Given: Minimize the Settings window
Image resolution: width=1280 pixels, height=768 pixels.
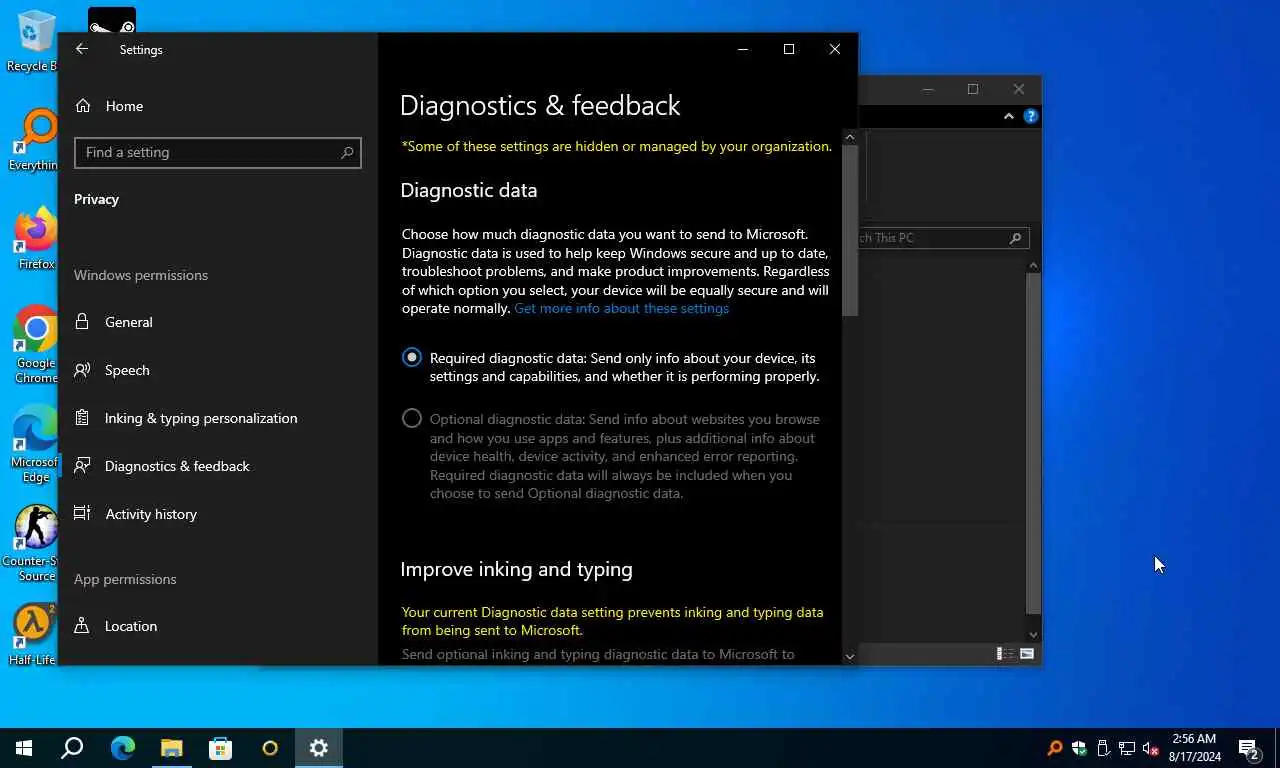Looking at the screenshot, I should [x=743, y=49].
